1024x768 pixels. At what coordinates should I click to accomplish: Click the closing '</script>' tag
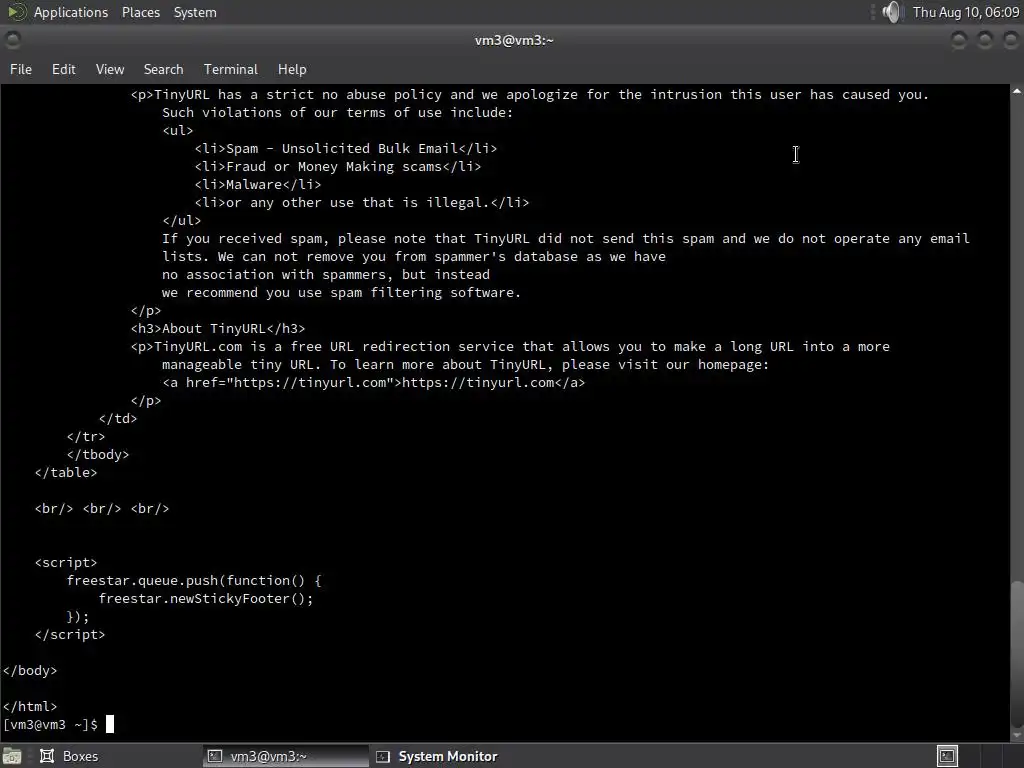tap(70, 634)
